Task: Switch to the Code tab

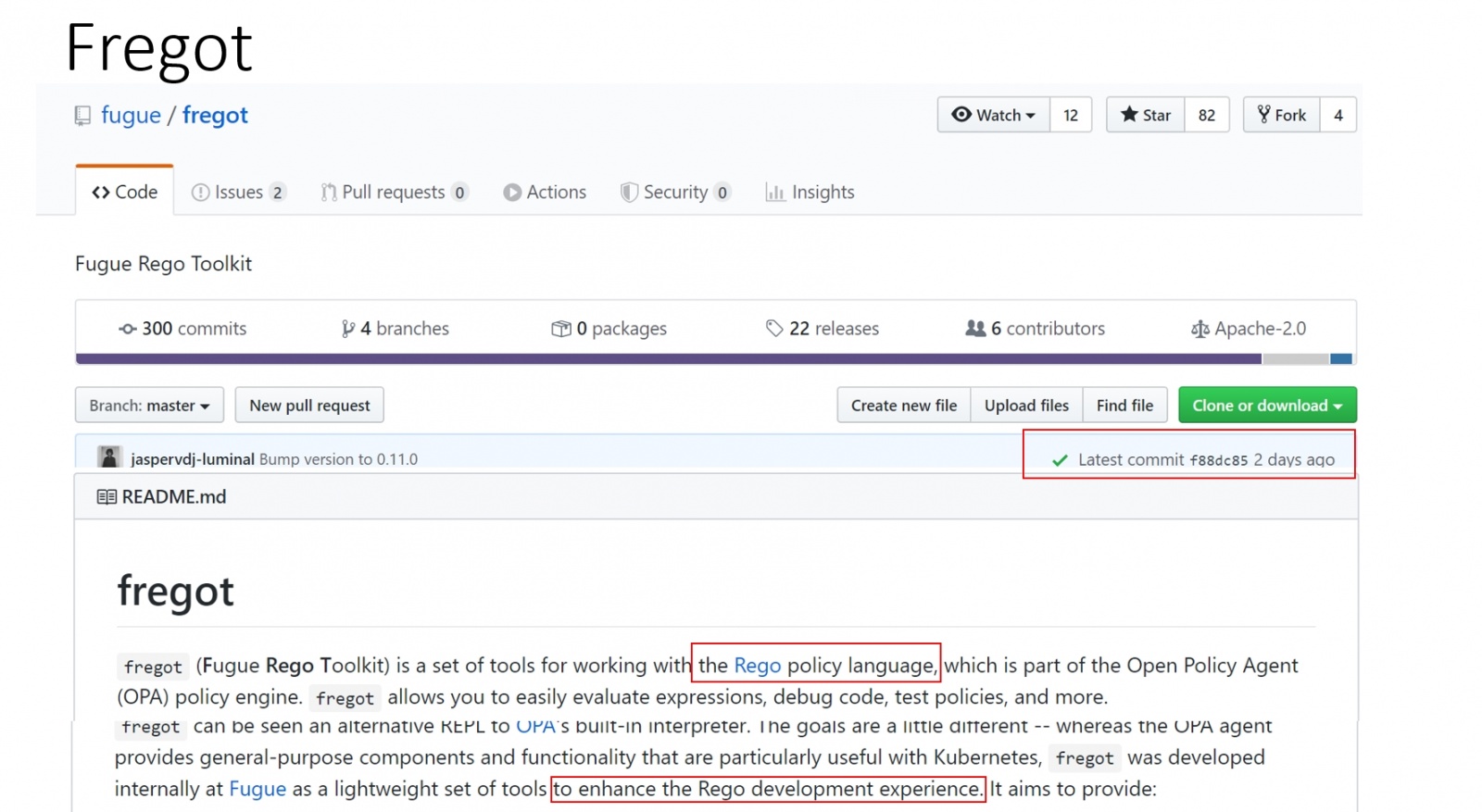Action: coord(125,192)
